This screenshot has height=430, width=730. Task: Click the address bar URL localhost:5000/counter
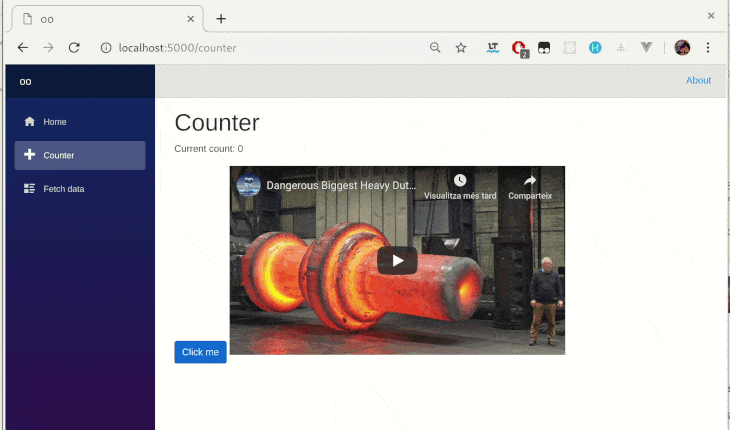point(177,48)
